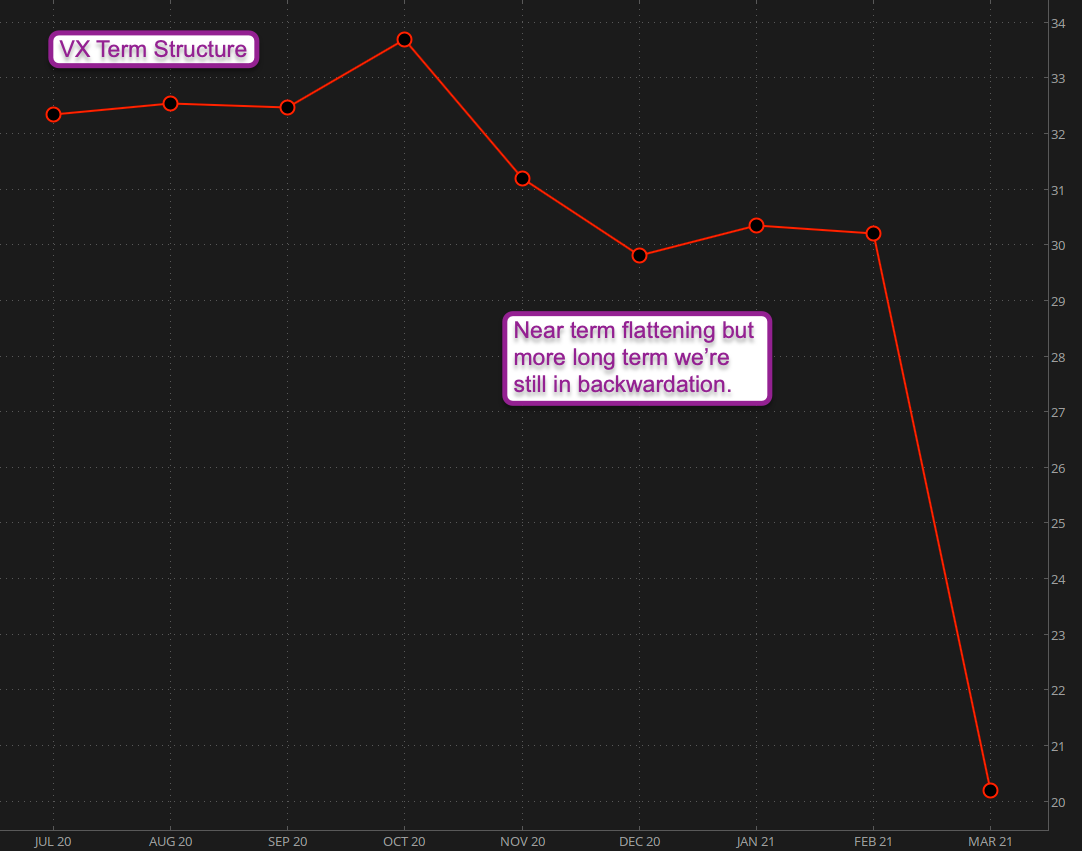1082x851 pixels.
Task: Click the 31 value on price axis
Action: pyautogui.click(x=1058, y=190)
